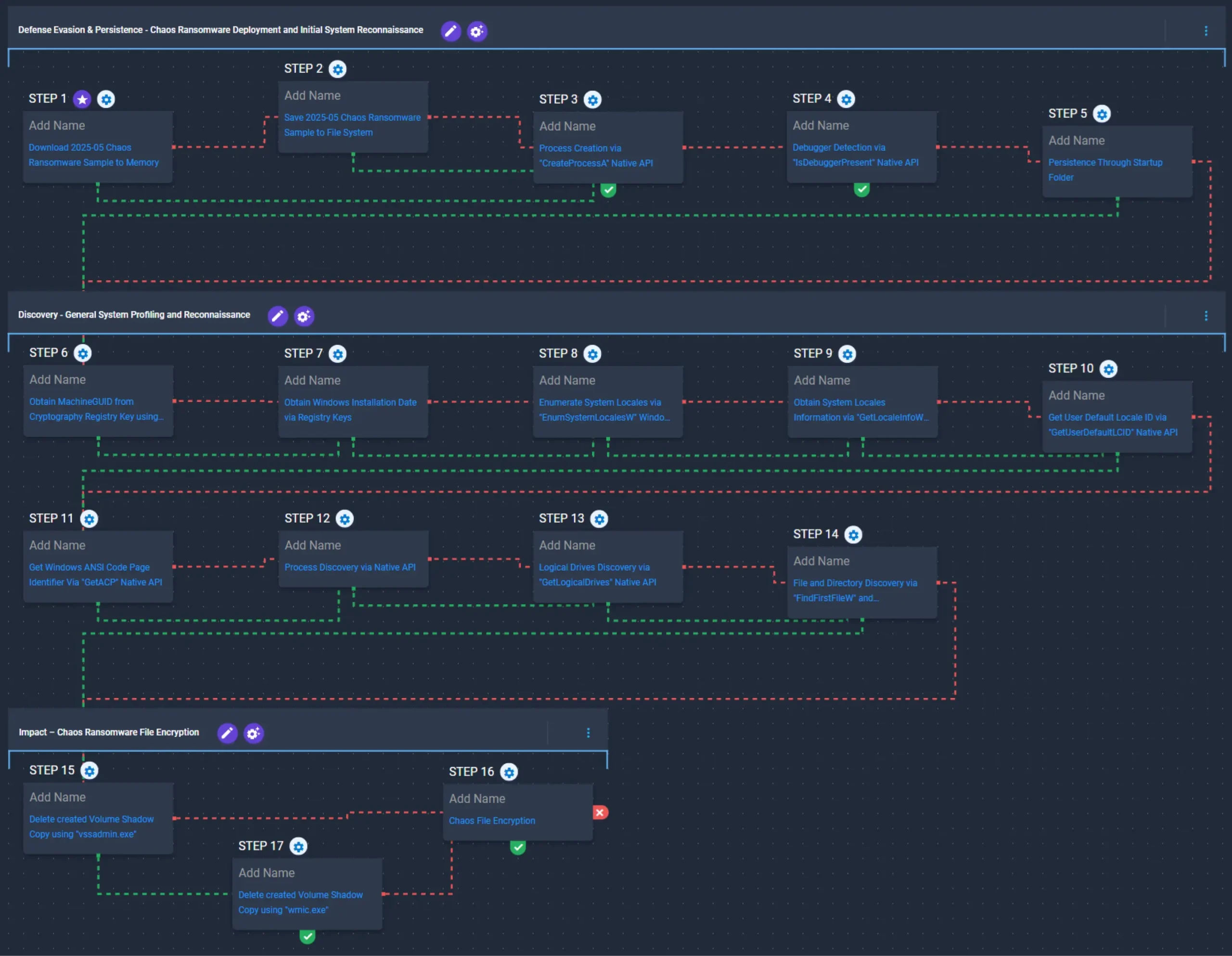Image resolution: width=1232 pixels, height=956 pixels.
Task: Open the gear settings for STEP 2
Action: point(338,69)
